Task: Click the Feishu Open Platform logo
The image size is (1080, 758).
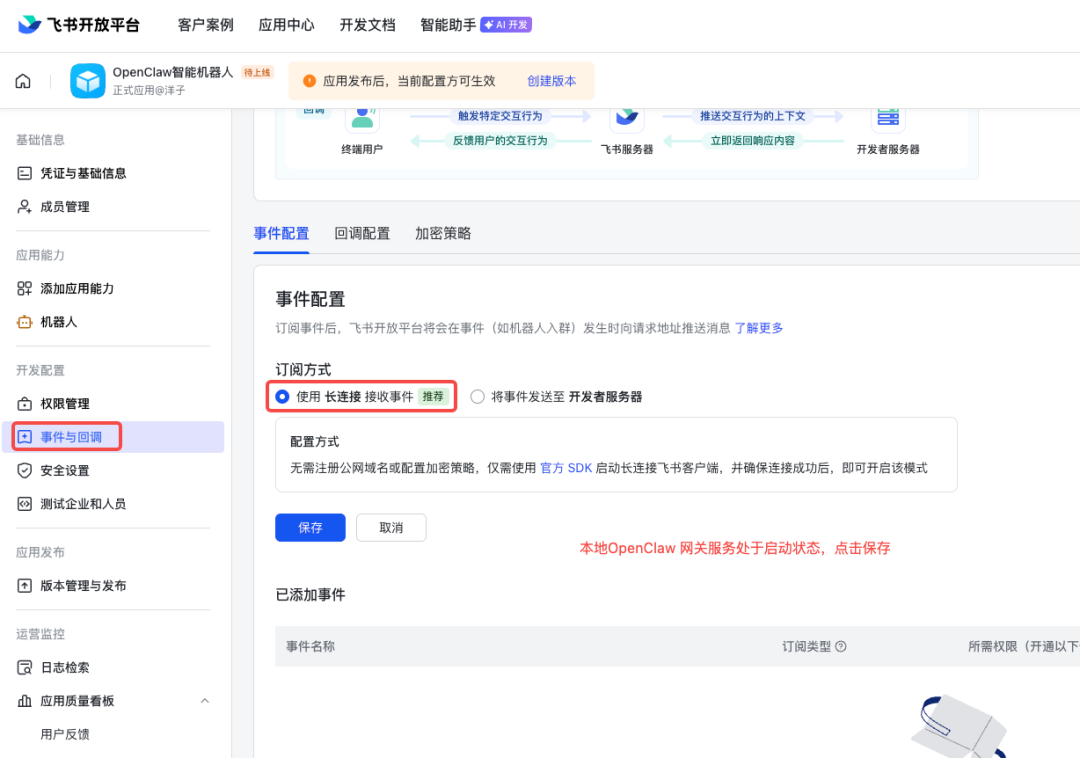Action: [79, 25]
